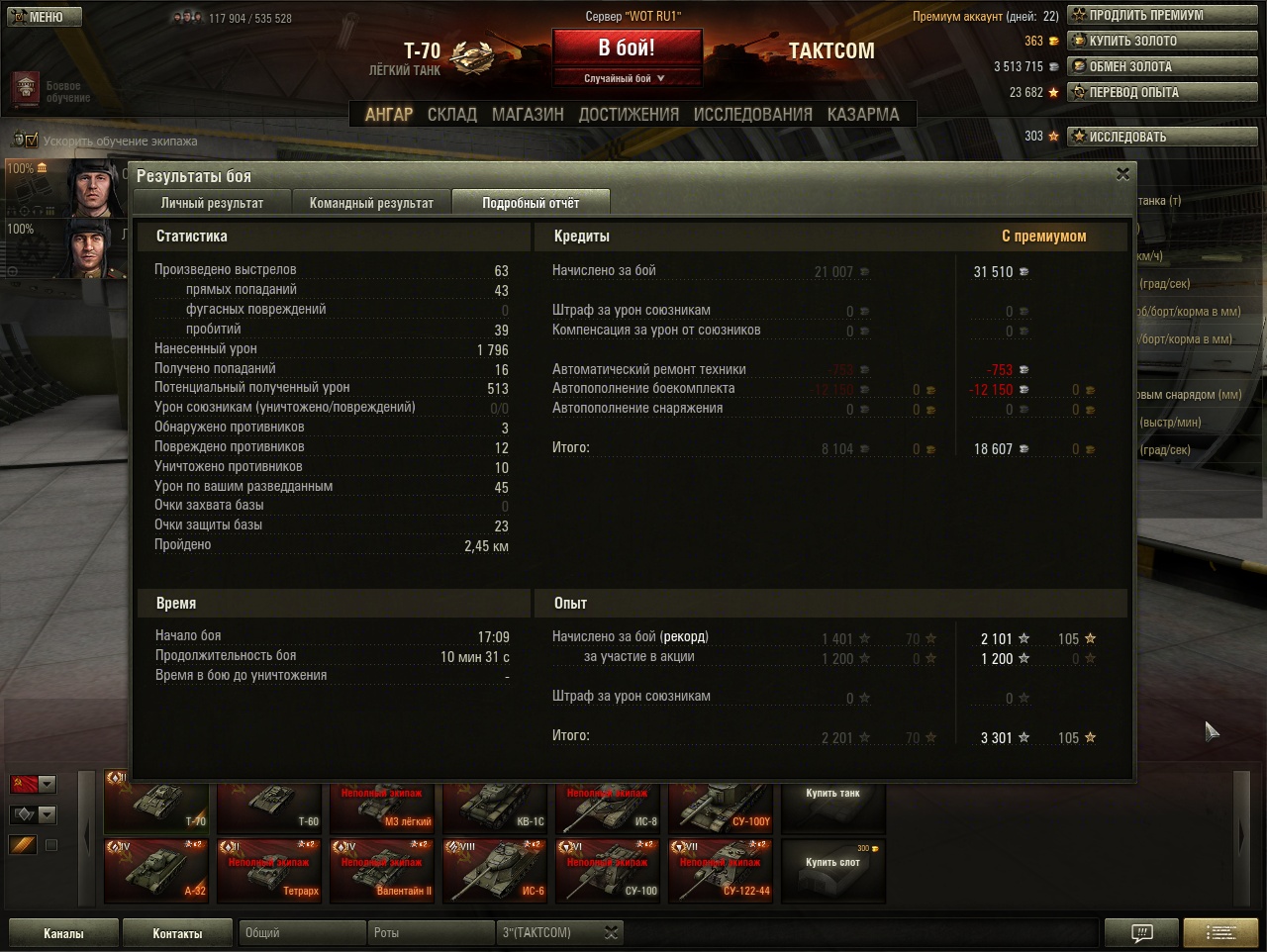Close the 3"(ТАКТСОМ) chat channel tab
Viewport: 1267px width, 952px height.
click(612, 932)
